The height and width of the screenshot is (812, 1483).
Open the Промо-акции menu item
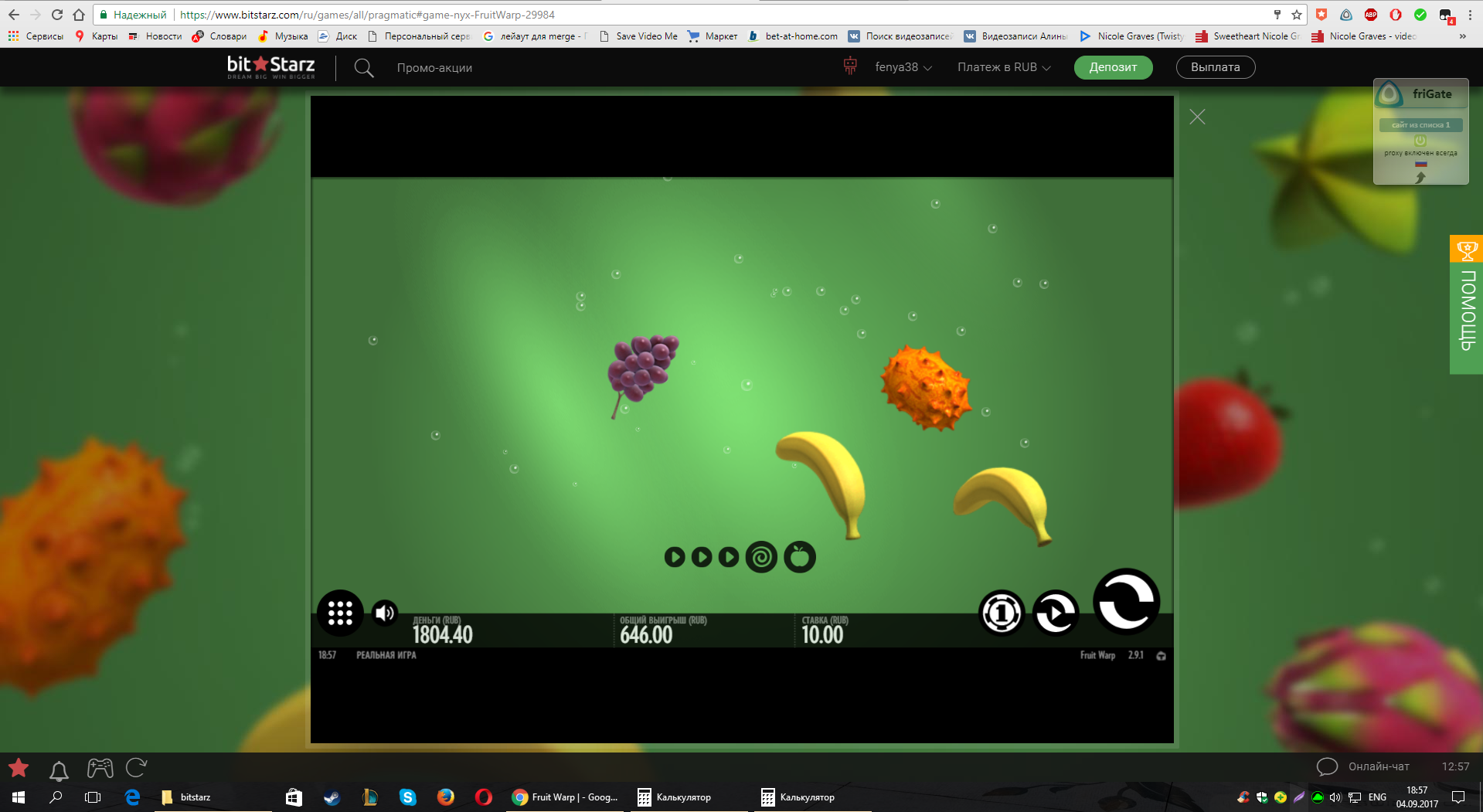coord(434,68)
